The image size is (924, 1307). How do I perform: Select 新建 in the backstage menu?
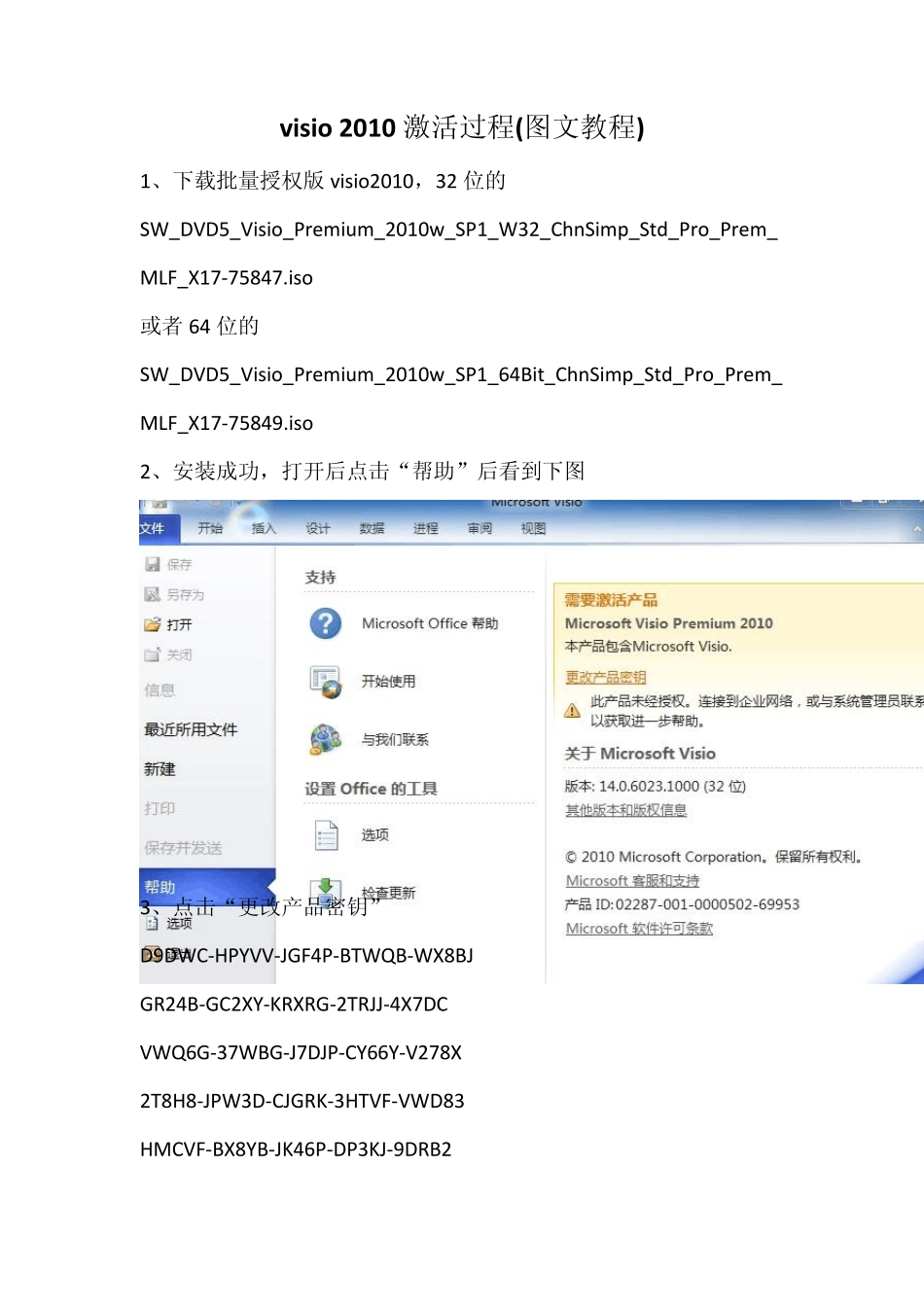coord(160,769)
